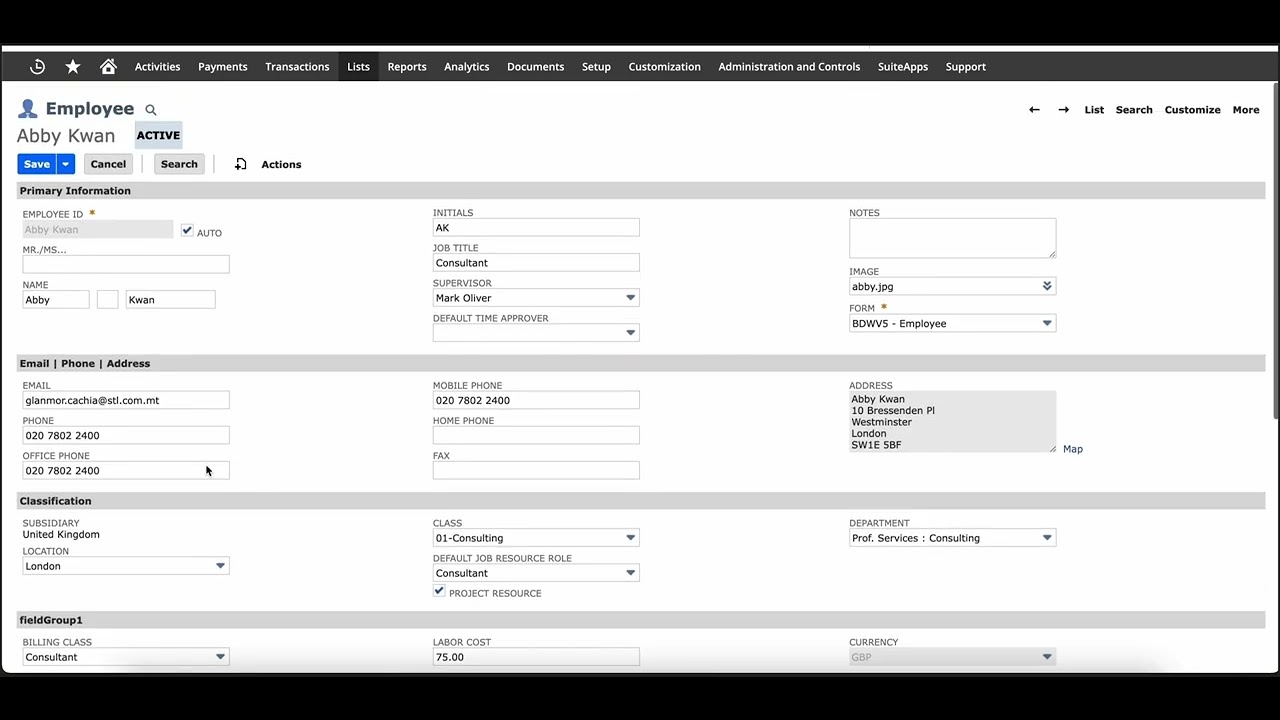Toggle the Project Resource checkbox
Screen dimensions: 1280x720
pyautogui.click(x=439, y=591)
